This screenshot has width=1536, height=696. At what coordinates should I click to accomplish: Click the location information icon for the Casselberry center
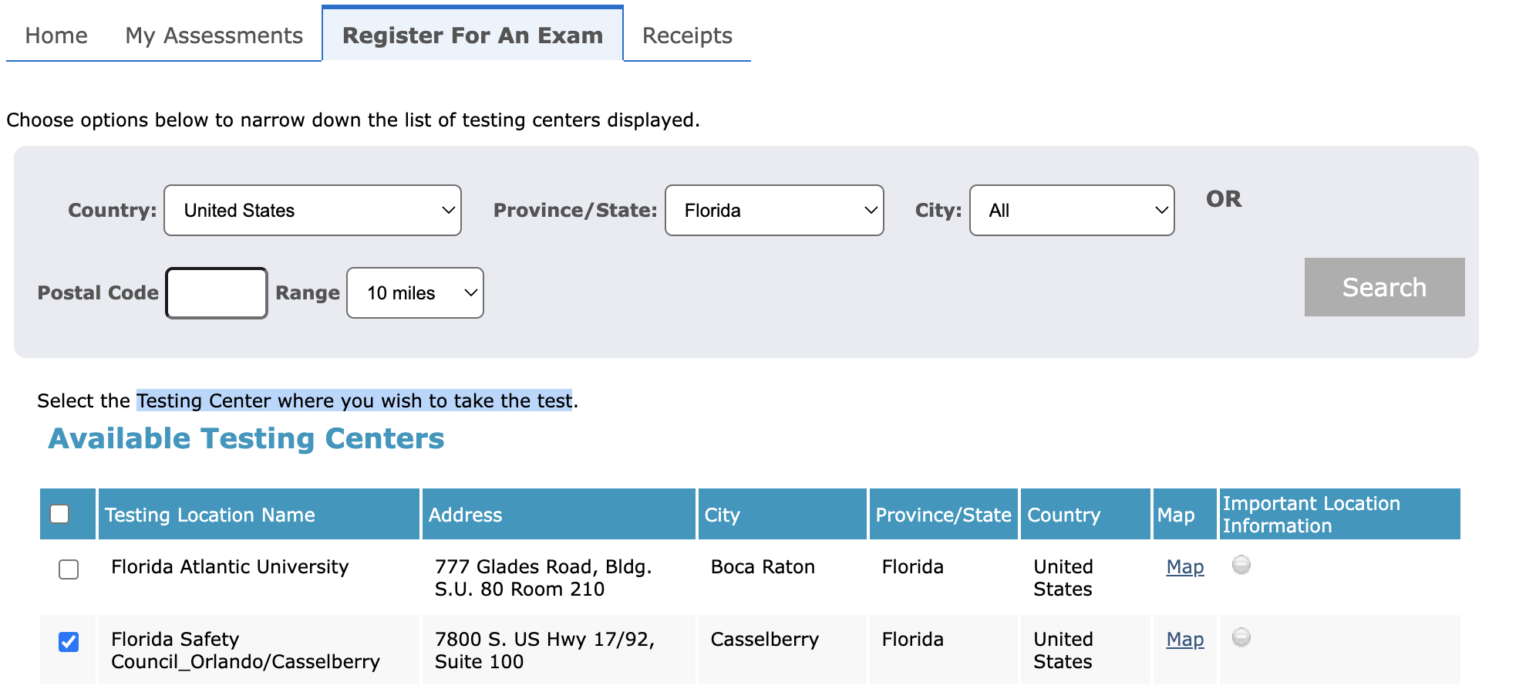[1241, 637]
